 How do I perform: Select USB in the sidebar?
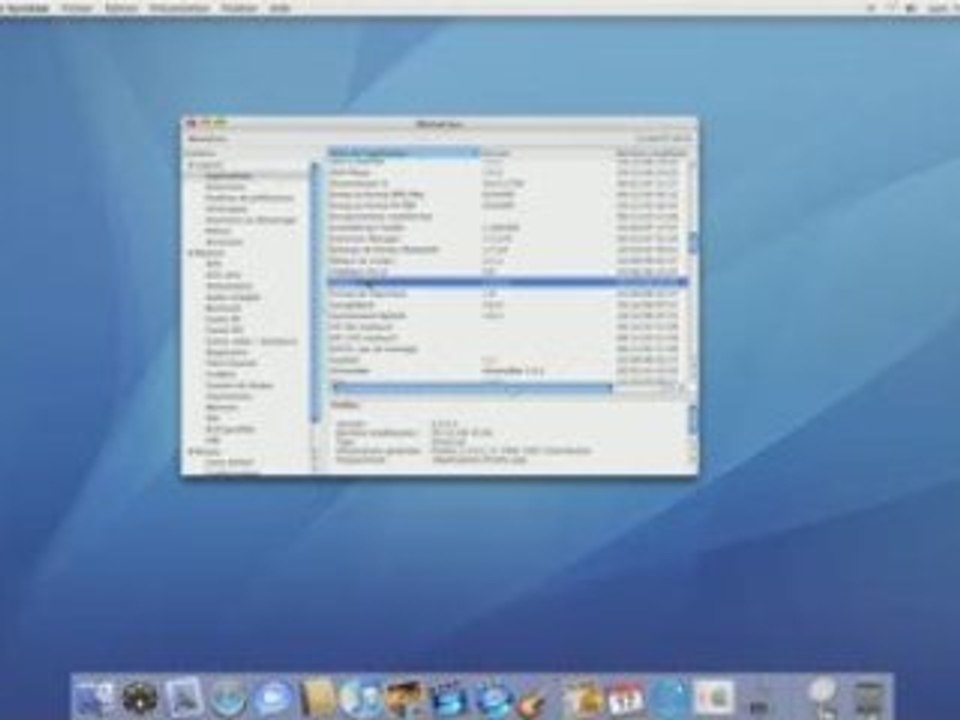click(213, 440)
